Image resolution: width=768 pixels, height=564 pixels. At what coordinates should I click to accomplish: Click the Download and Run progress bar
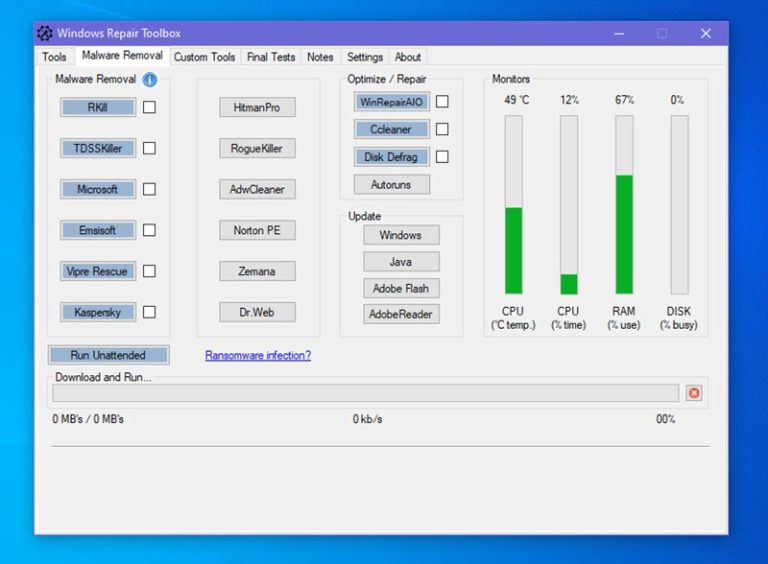coord(365,393)
